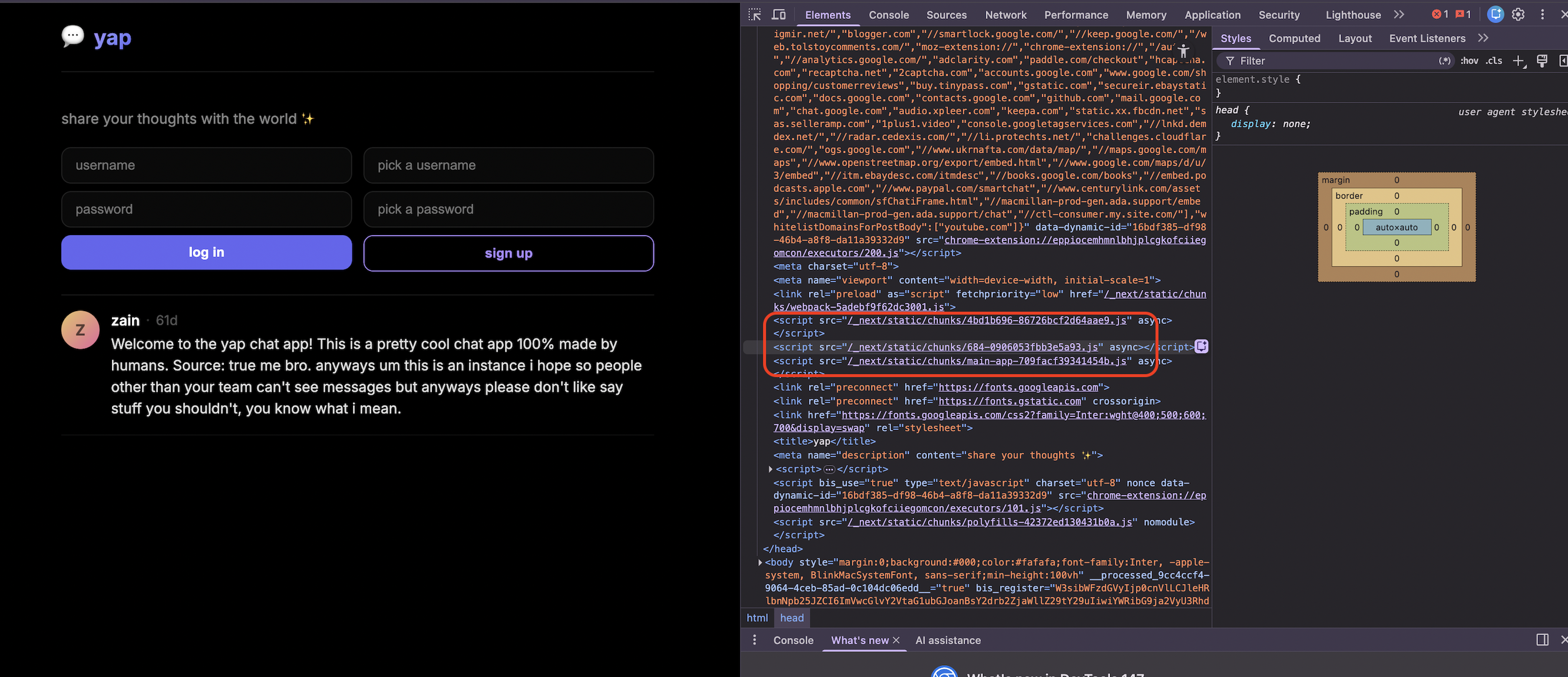Viewport: 1568px width, 677px height.
Task: Focus the pick a username field
Action: click(509, 165)
